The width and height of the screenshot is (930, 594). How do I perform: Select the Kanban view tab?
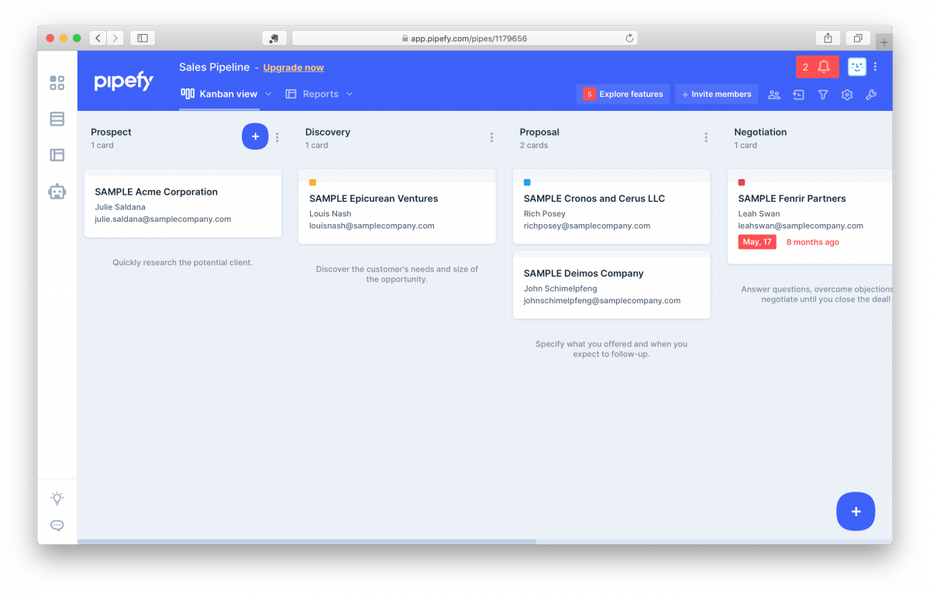[x=219, y=94]
